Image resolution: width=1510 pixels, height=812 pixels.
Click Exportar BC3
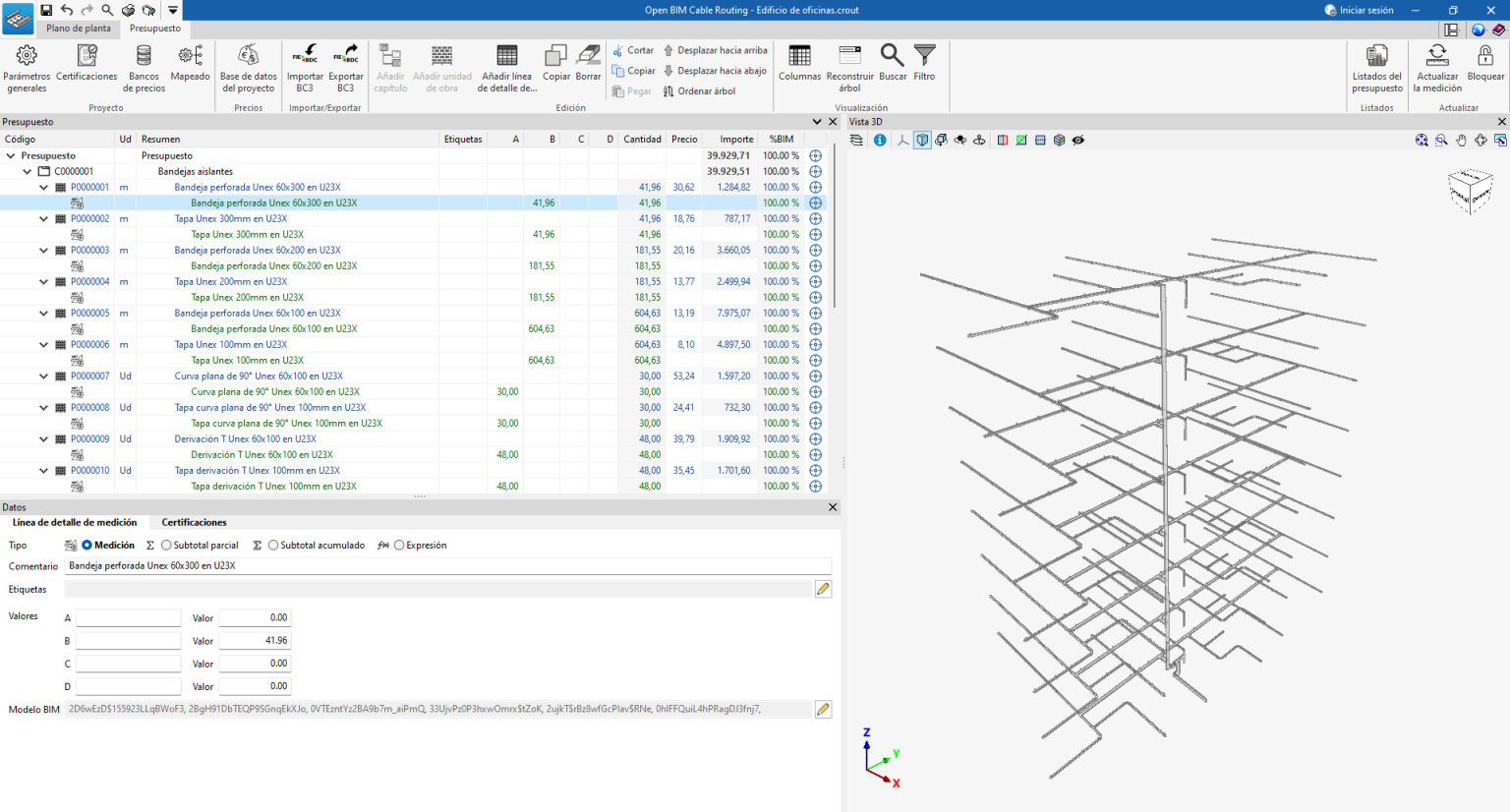(346, 68)
